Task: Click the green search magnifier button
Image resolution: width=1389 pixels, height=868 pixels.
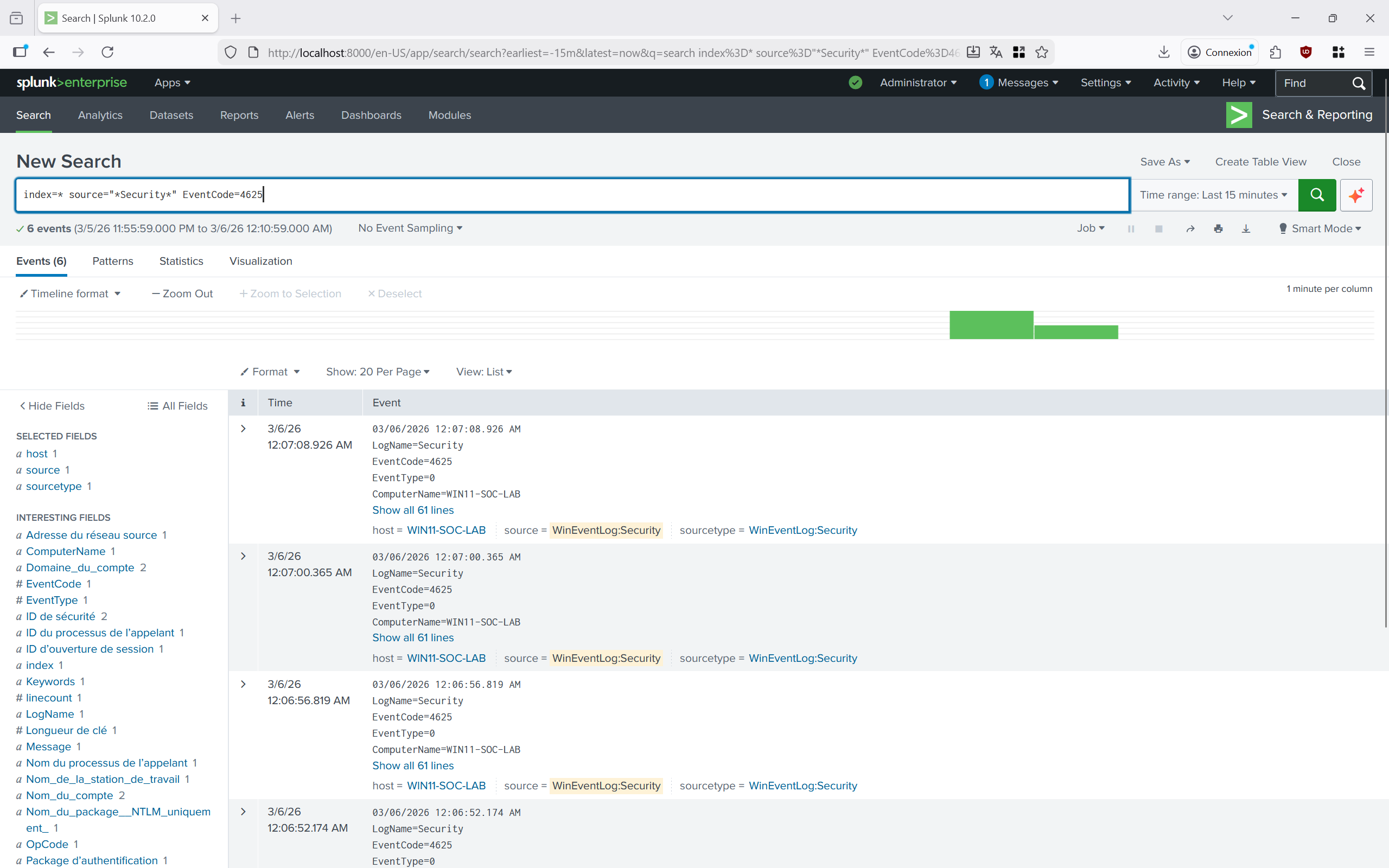Action: pos(1316,195)
